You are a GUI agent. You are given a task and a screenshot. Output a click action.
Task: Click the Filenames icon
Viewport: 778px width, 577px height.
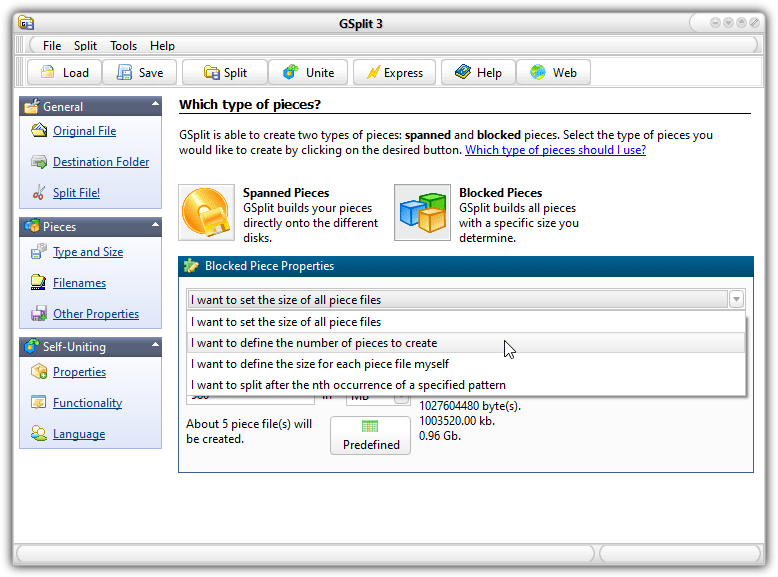click(x=39, y=282)
